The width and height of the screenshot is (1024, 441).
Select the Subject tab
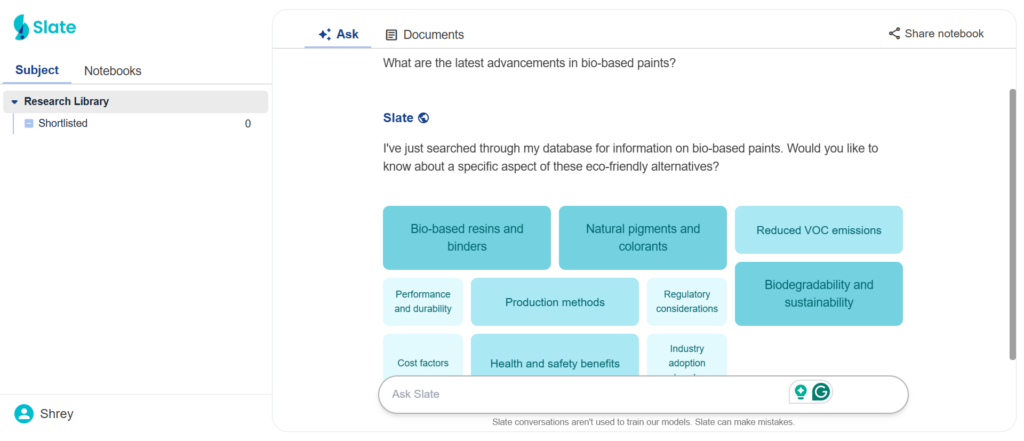pos(37,71)
